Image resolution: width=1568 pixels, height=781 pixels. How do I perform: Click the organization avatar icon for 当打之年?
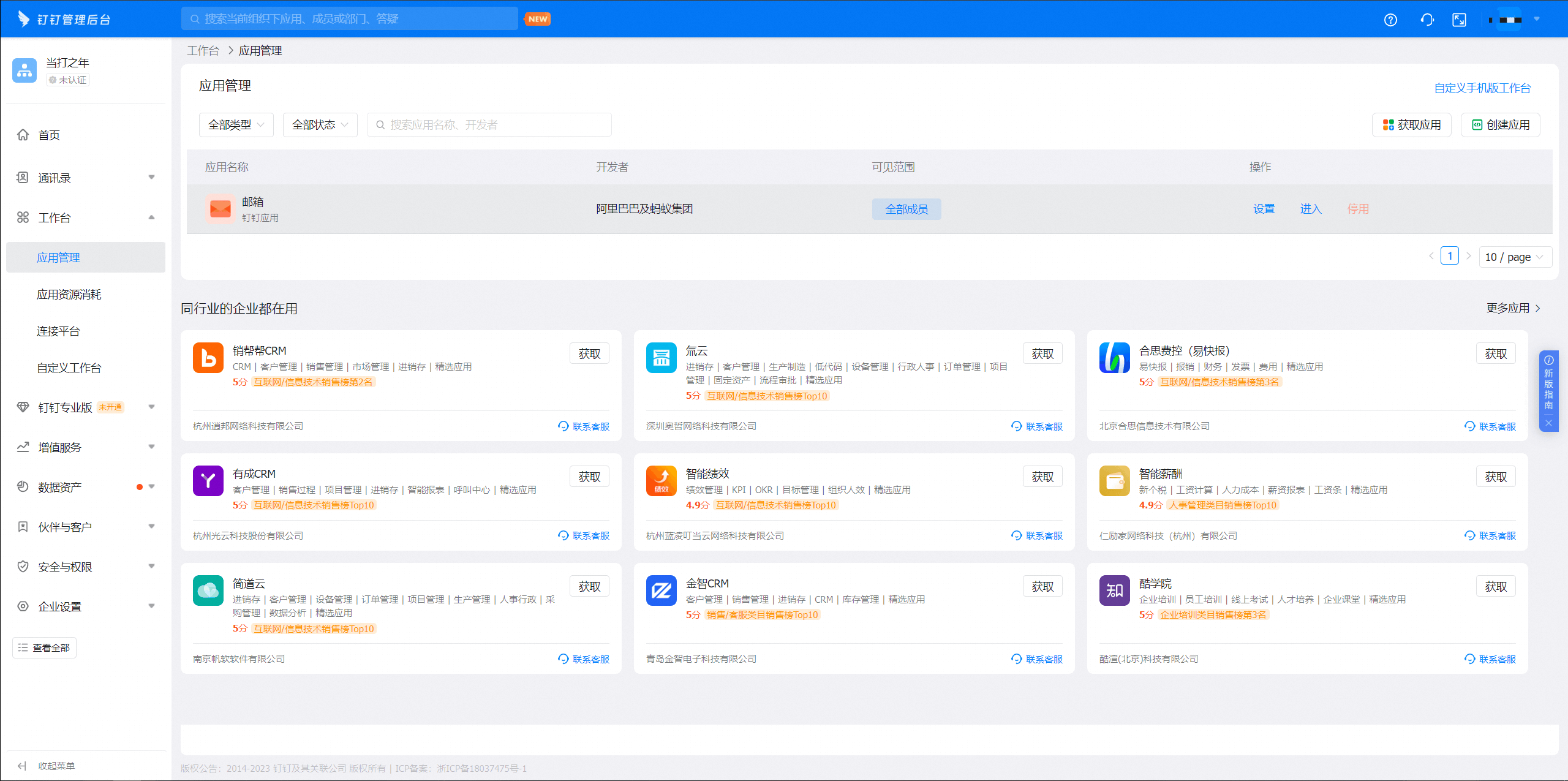24,70
